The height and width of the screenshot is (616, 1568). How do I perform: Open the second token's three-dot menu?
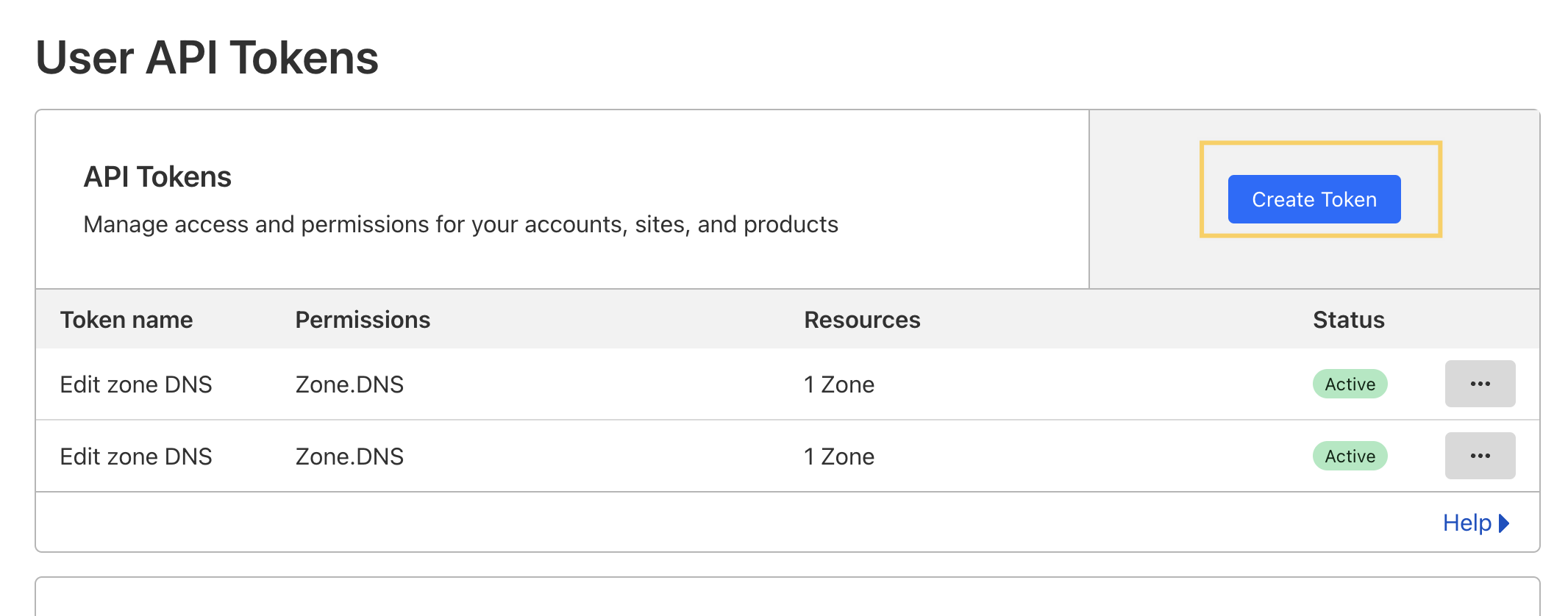coord(1480,456)
